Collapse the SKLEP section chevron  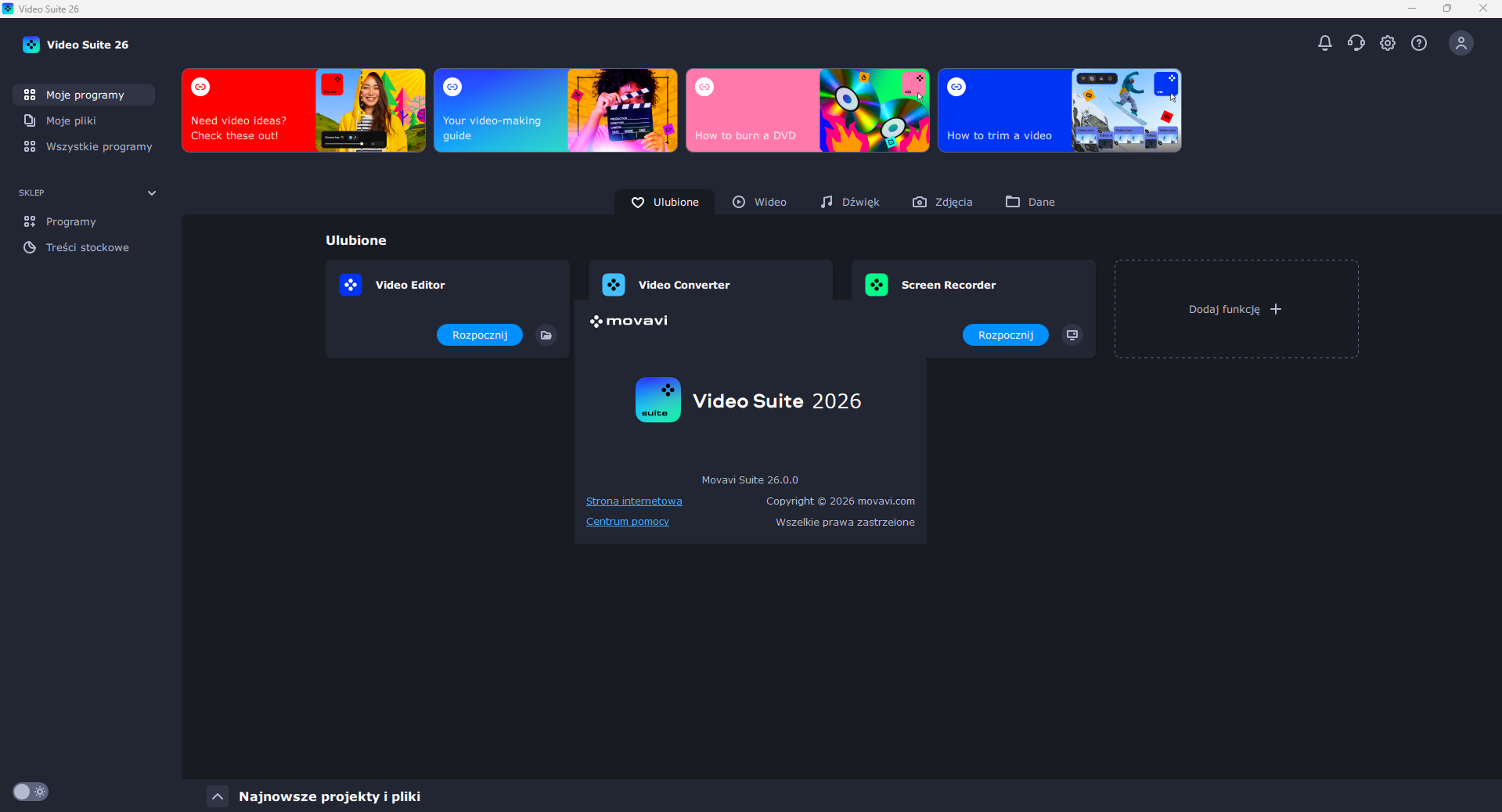tap(152, 192)
